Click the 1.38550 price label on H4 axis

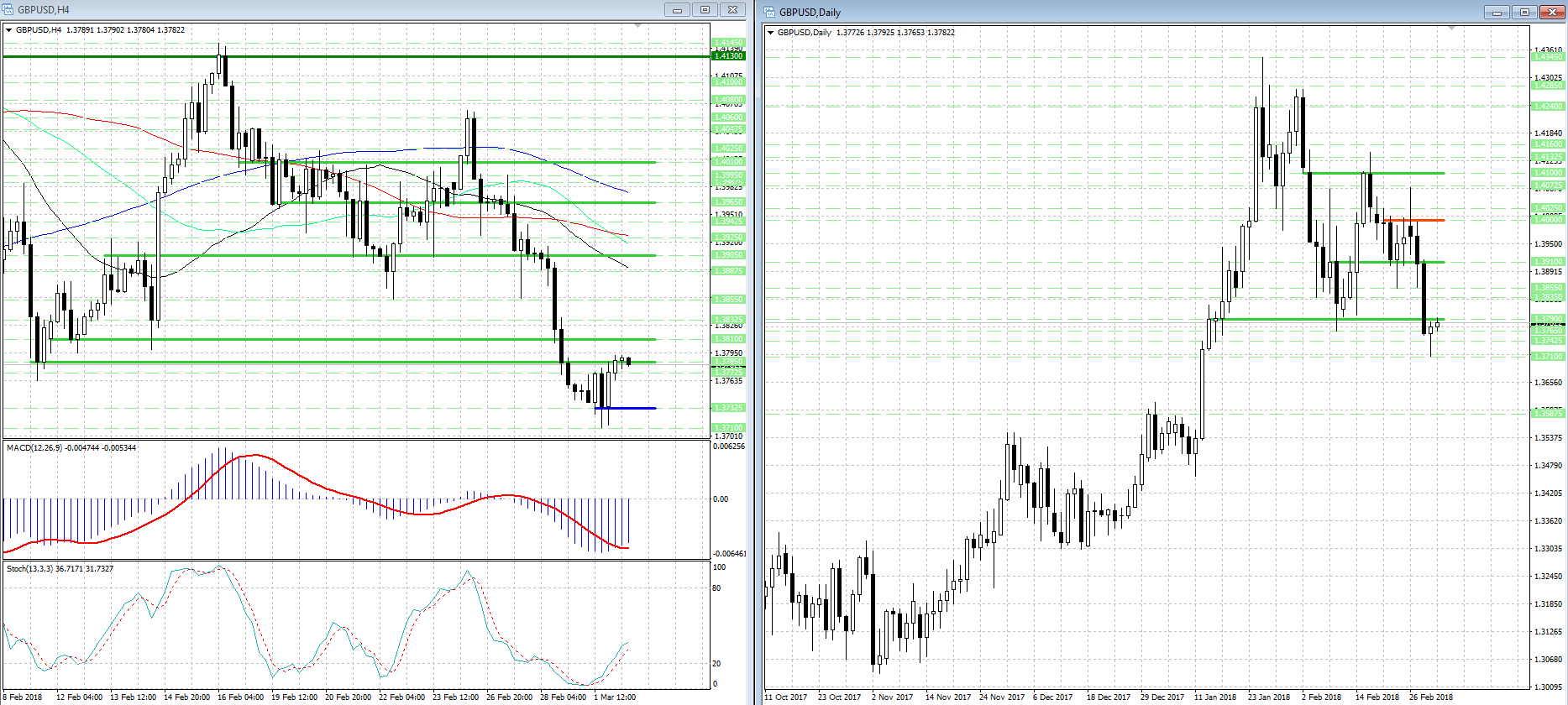[728, 300]
